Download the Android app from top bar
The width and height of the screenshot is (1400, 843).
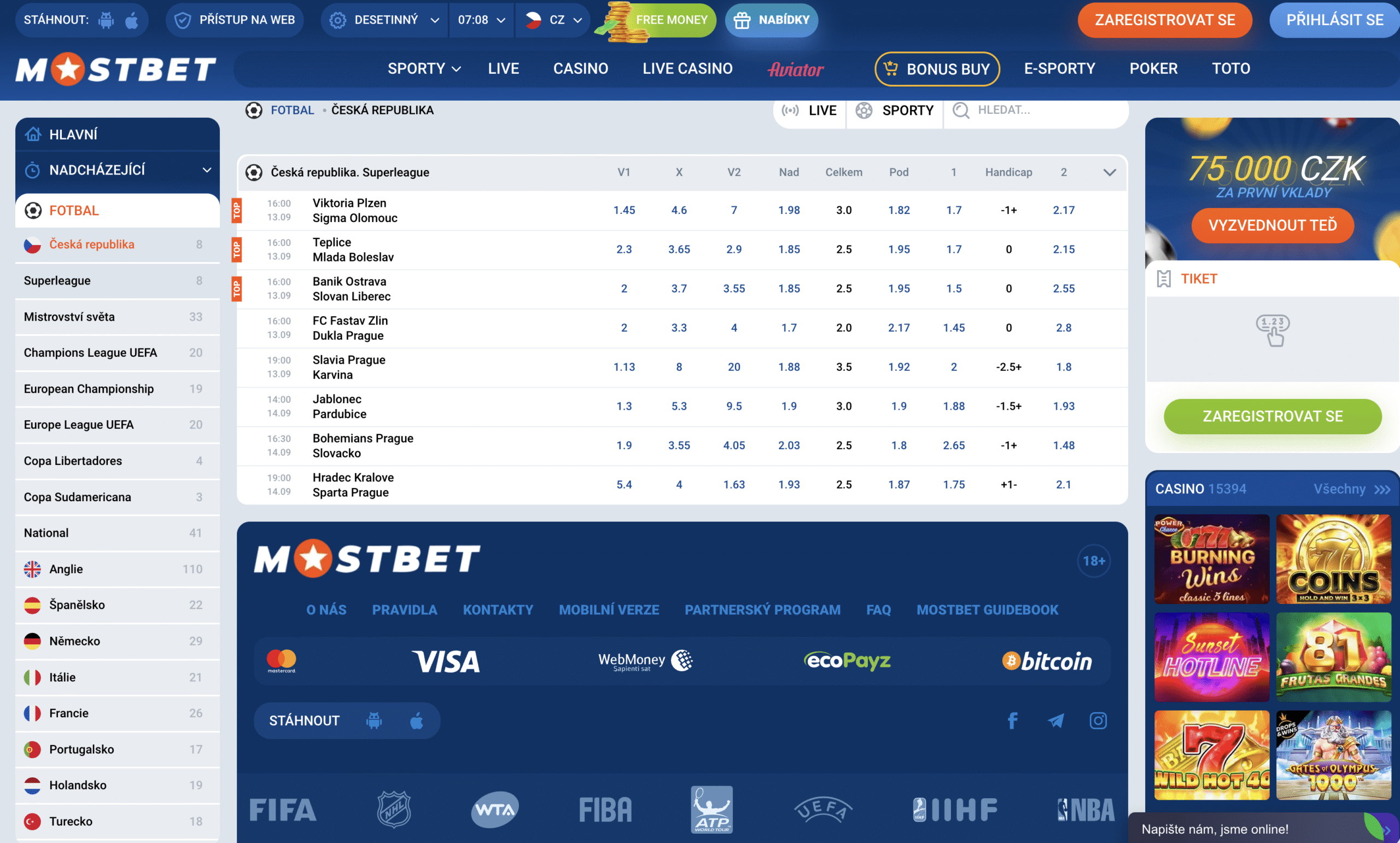point(106,20)
